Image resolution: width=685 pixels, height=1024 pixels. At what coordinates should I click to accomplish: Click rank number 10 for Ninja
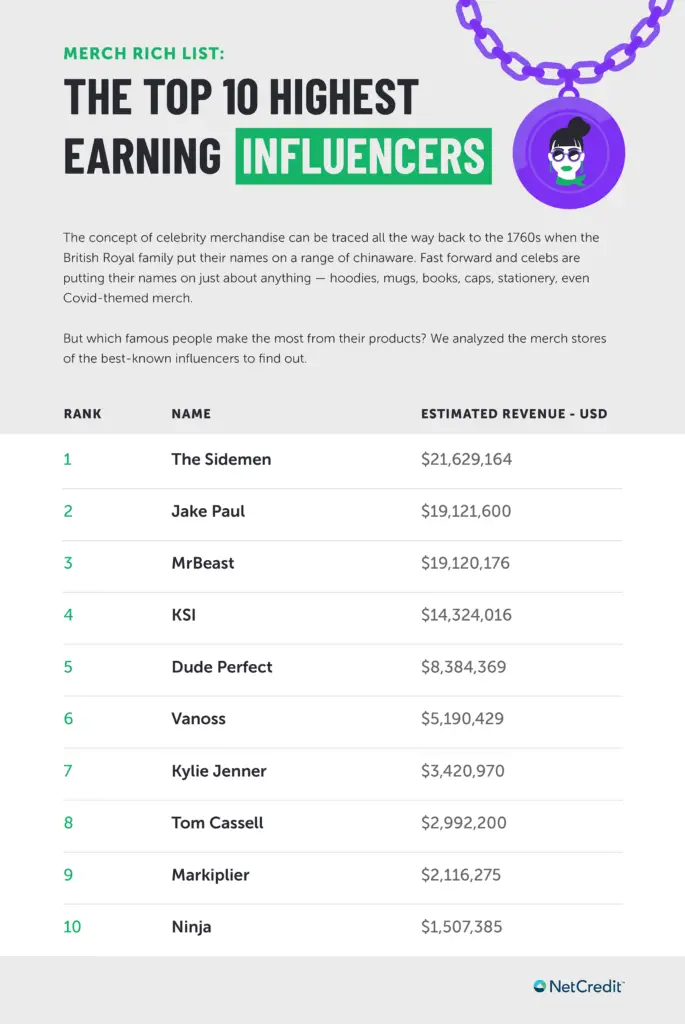(x=72, y=927)
